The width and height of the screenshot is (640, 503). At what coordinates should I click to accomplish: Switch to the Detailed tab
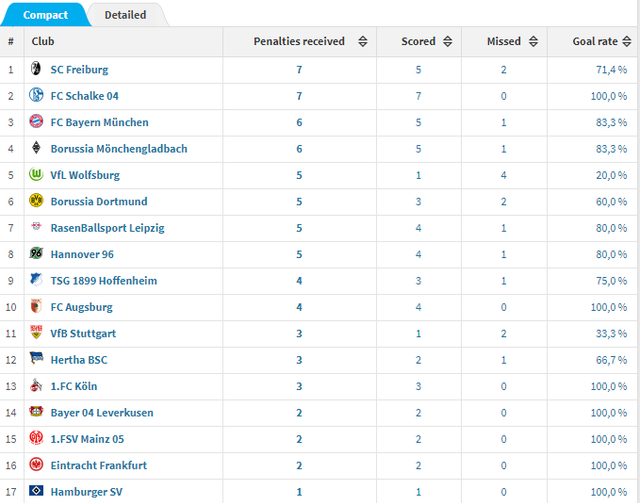(125, 15)
